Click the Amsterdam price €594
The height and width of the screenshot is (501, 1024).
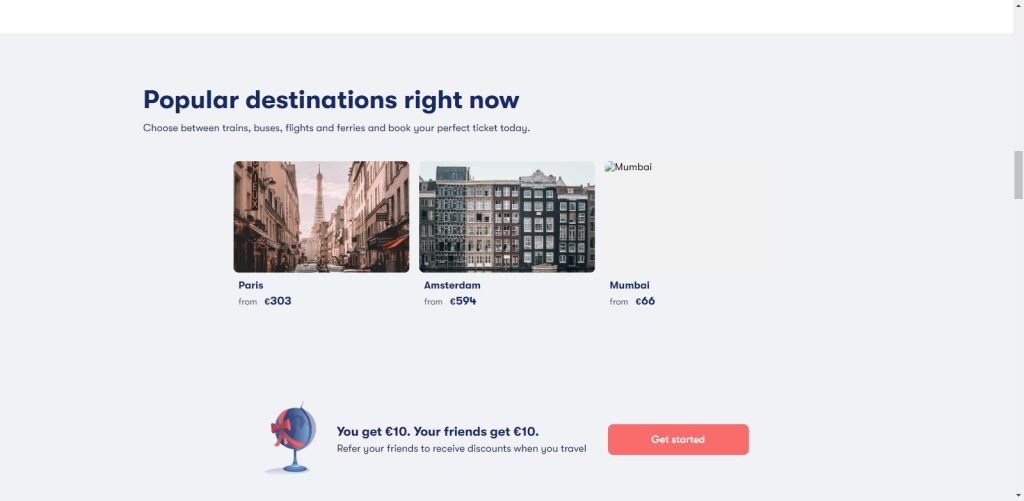[463, 301]
